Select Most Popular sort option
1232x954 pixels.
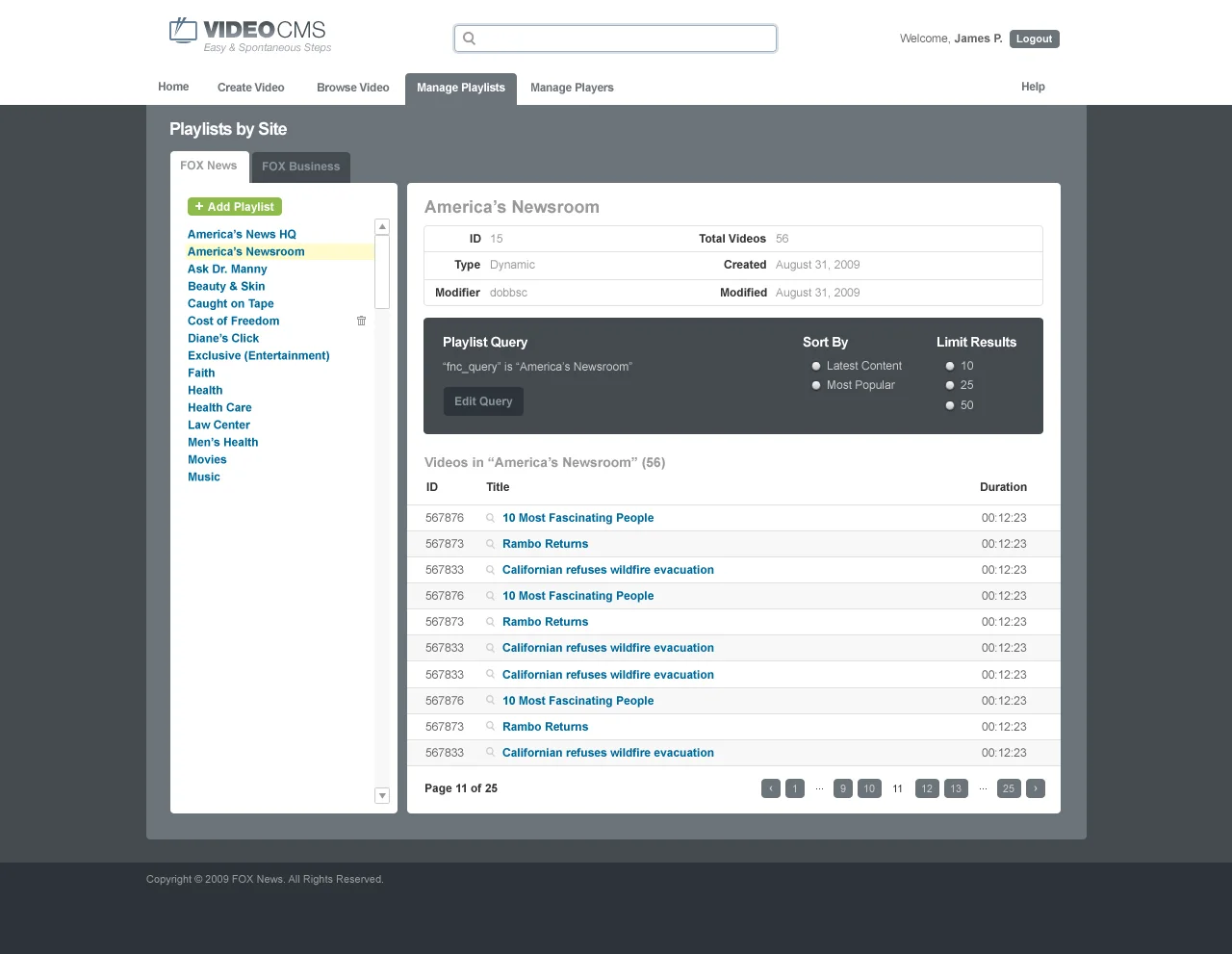(x=816, y=385)
